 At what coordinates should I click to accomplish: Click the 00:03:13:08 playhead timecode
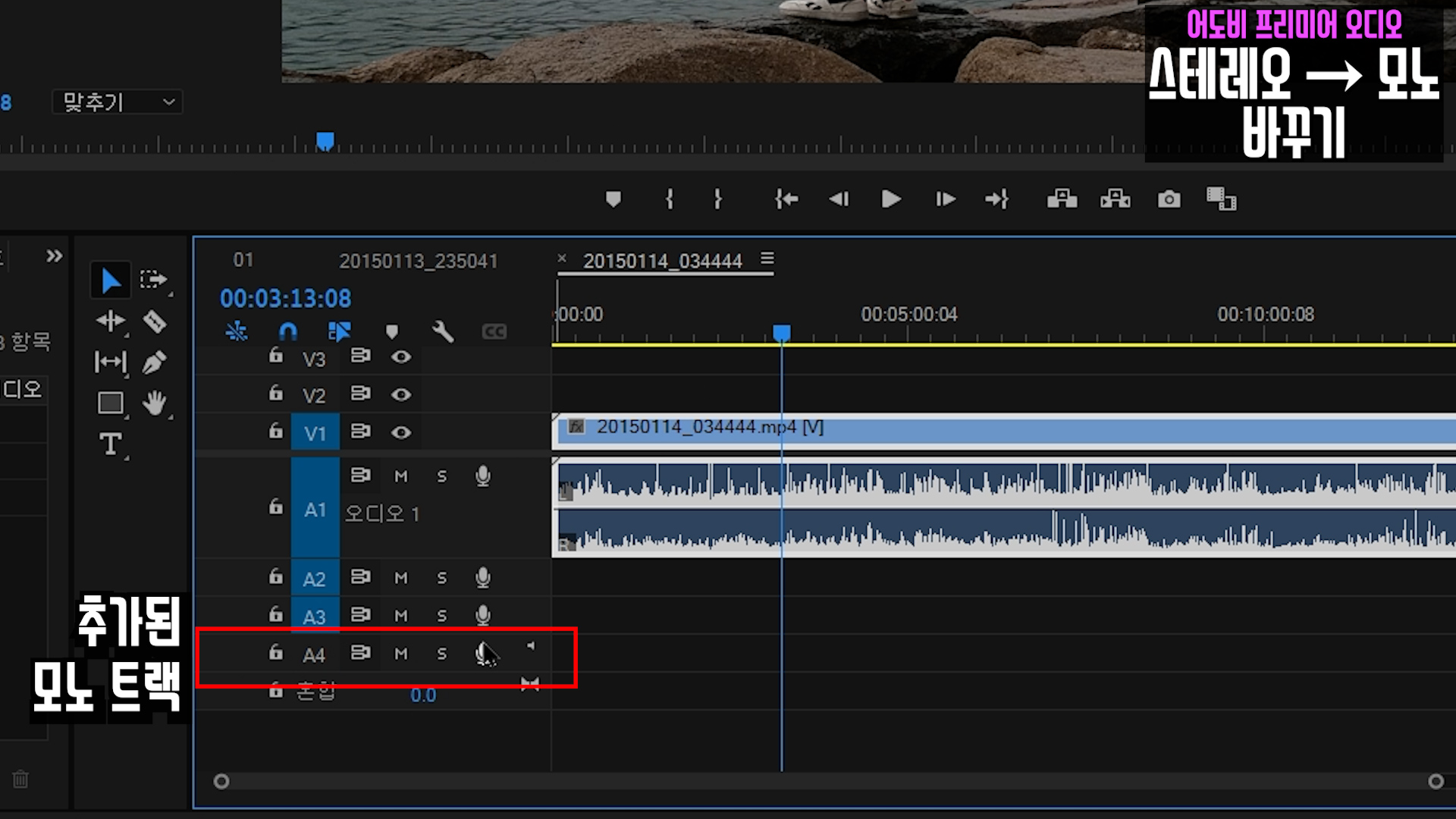coord(285,299)
